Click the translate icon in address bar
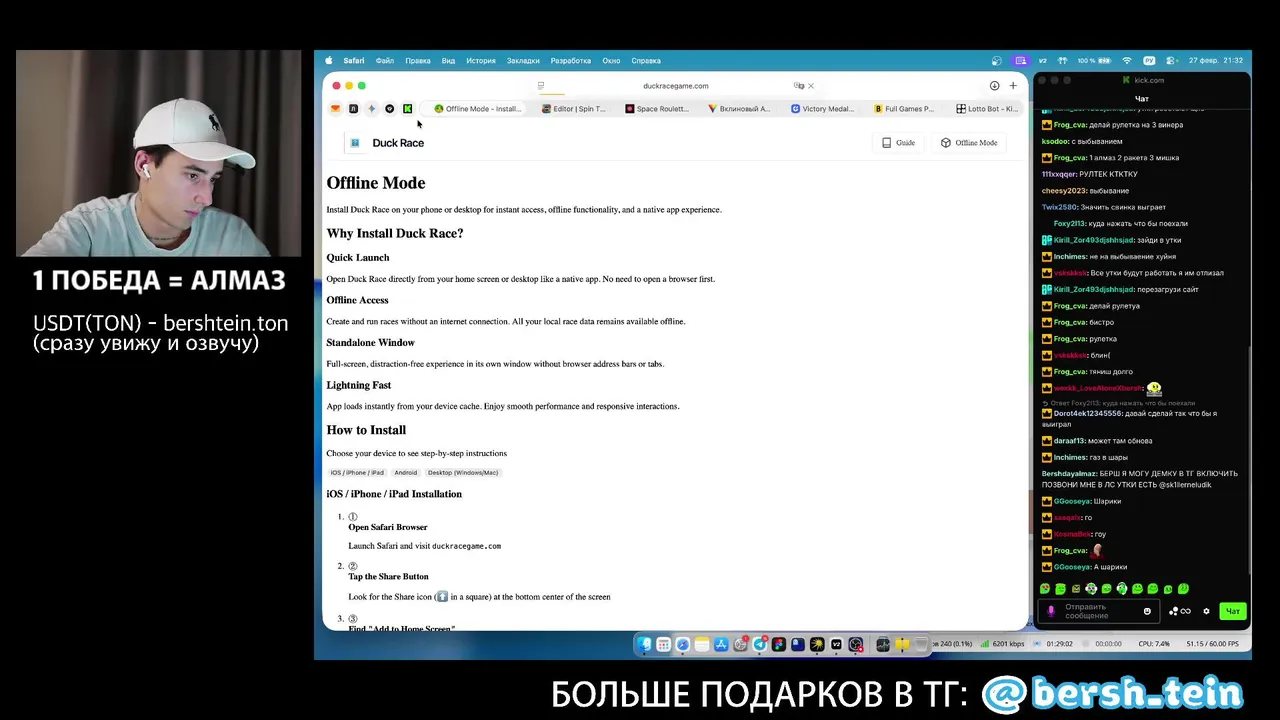The height and width of the screenshot is (720, 1280). 798,86
